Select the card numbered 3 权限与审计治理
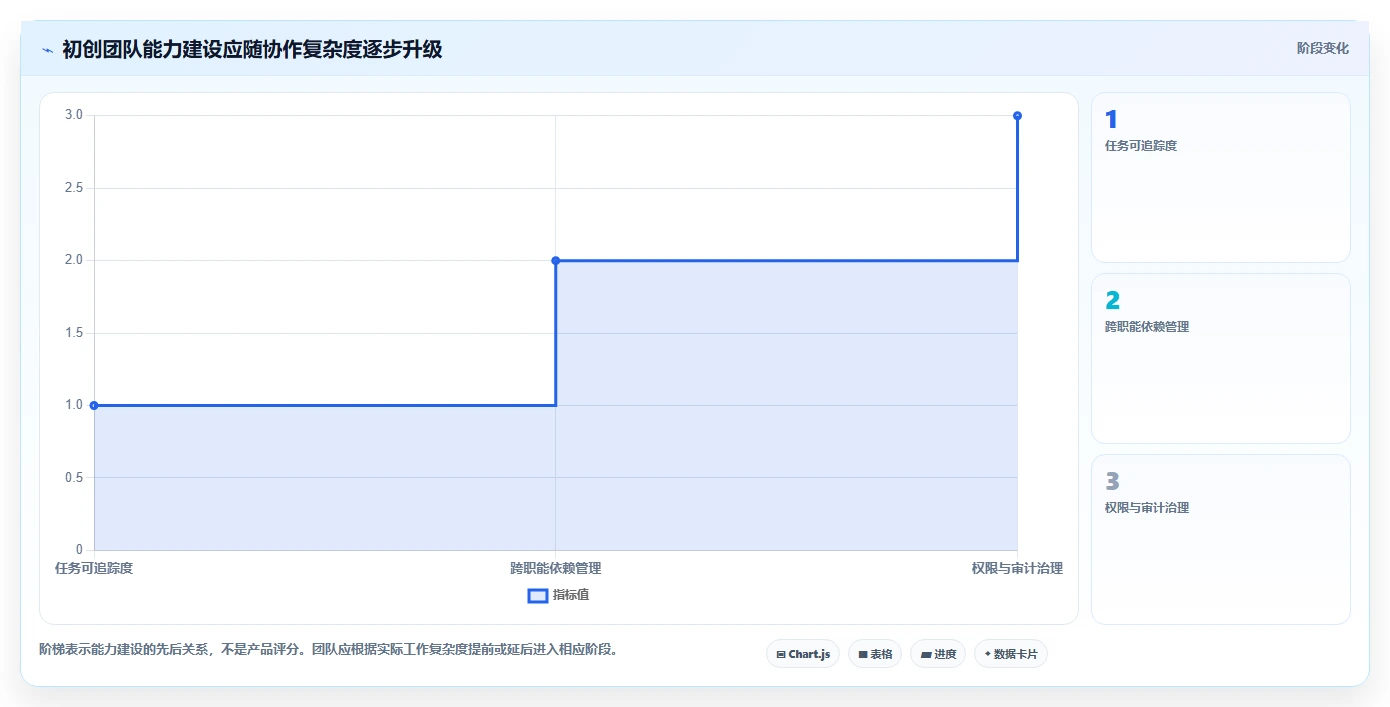 (x=1221, y=539)
